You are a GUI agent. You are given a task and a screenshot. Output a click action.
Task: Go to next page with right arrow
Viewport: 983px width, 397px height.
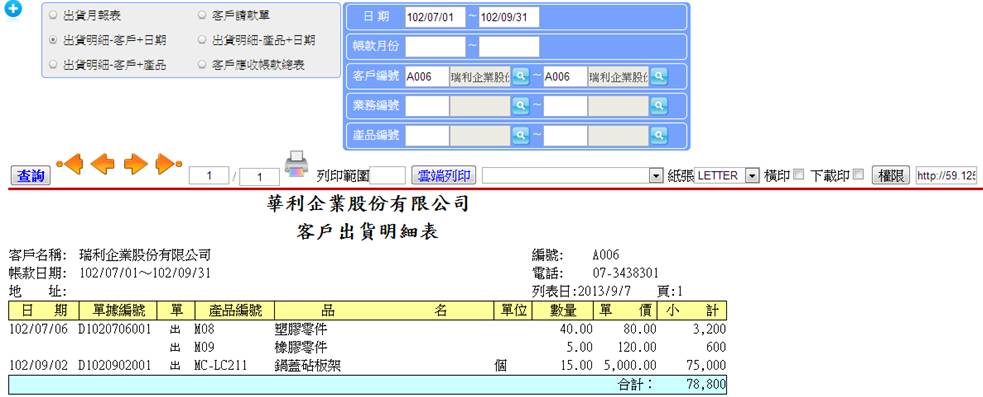pos(135,164)
